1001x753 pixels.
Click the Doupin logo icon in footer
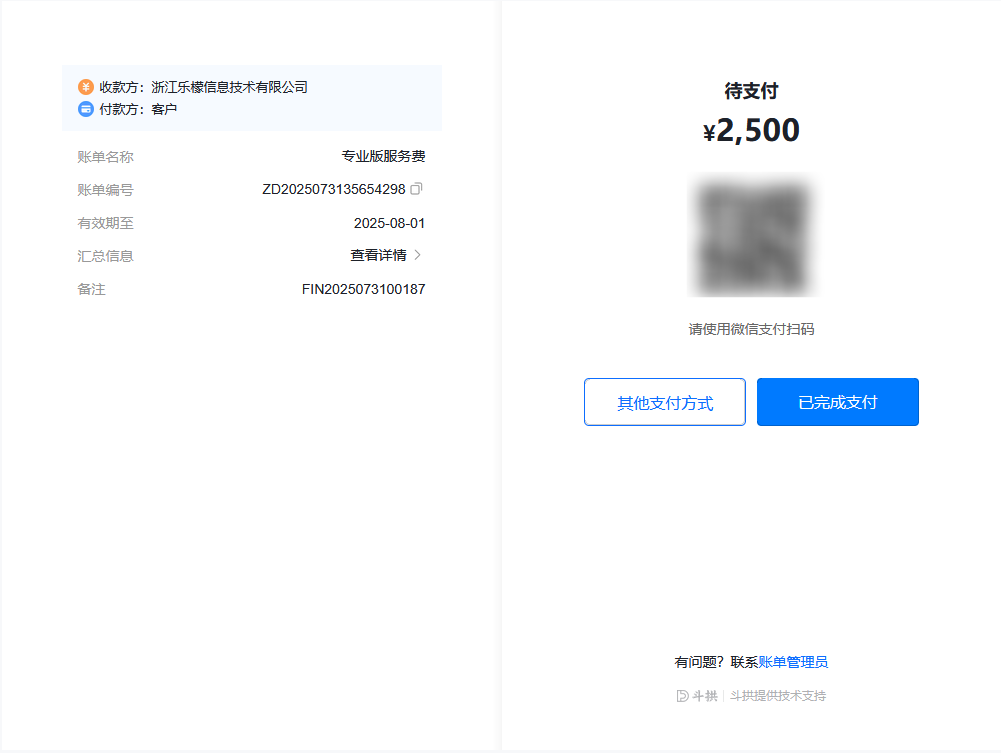click(682, 696)
